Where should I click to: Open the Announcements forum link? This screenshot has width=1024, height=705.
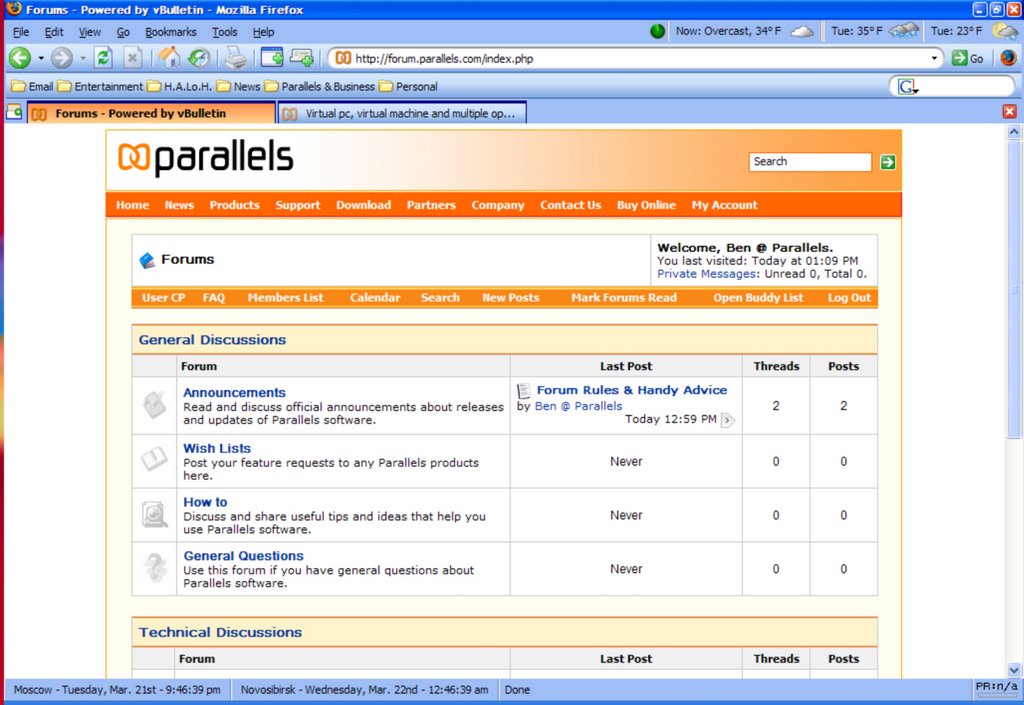click(234, 392)
